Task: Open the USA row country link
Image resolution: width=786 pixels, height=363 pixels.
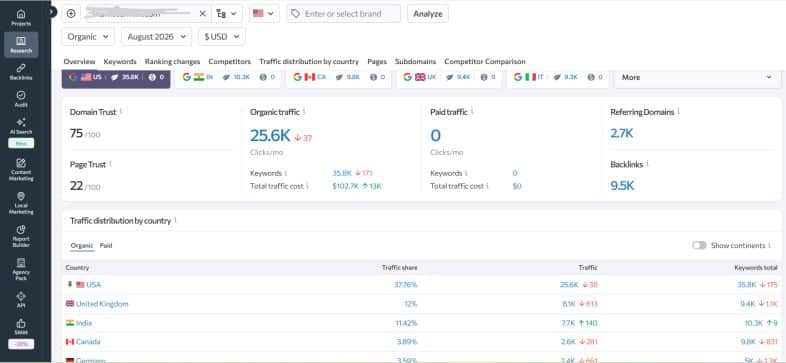Action: [x=93, y=284]
